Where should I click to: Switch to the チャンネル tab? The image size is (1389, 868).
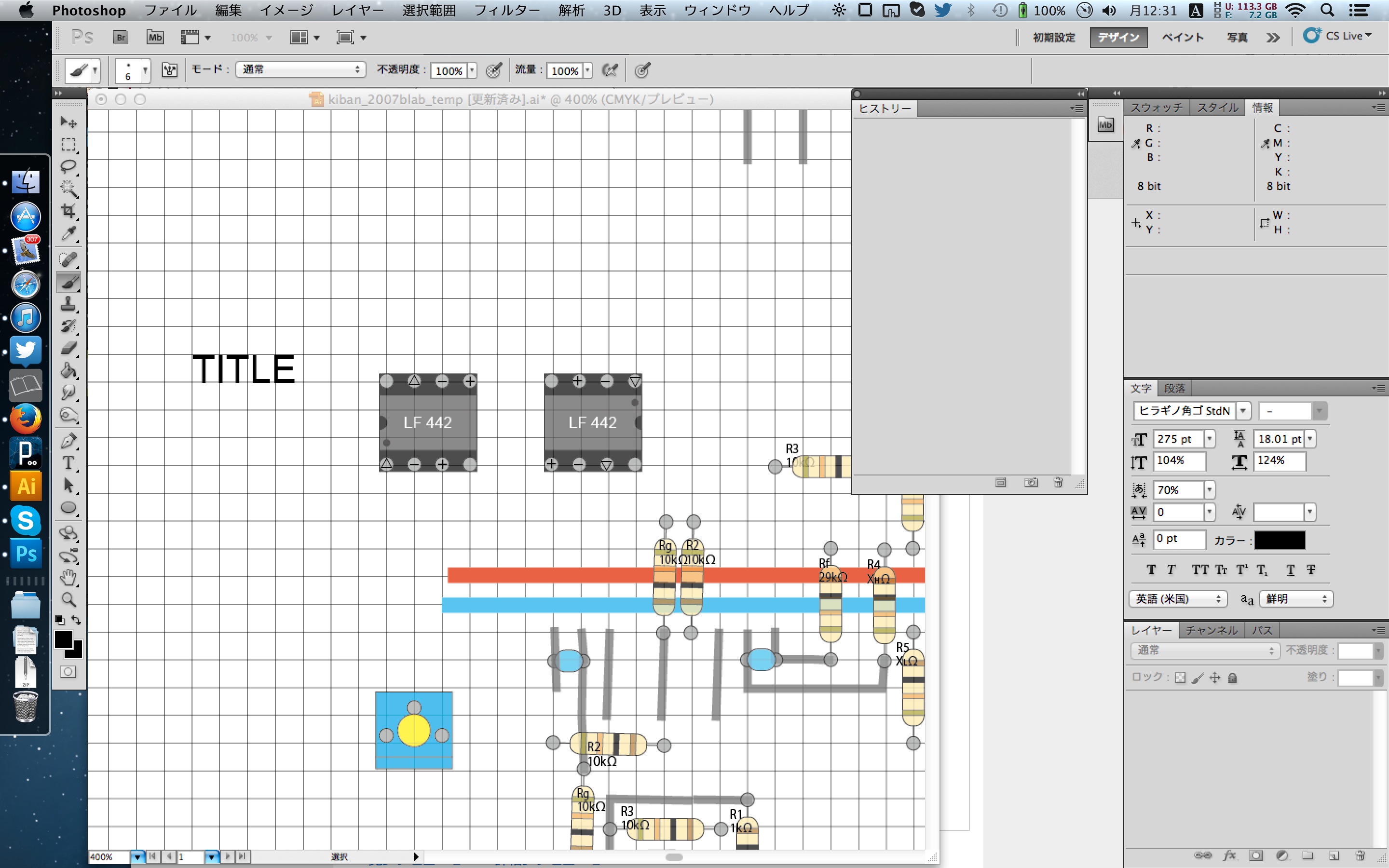click(1211, 630)
